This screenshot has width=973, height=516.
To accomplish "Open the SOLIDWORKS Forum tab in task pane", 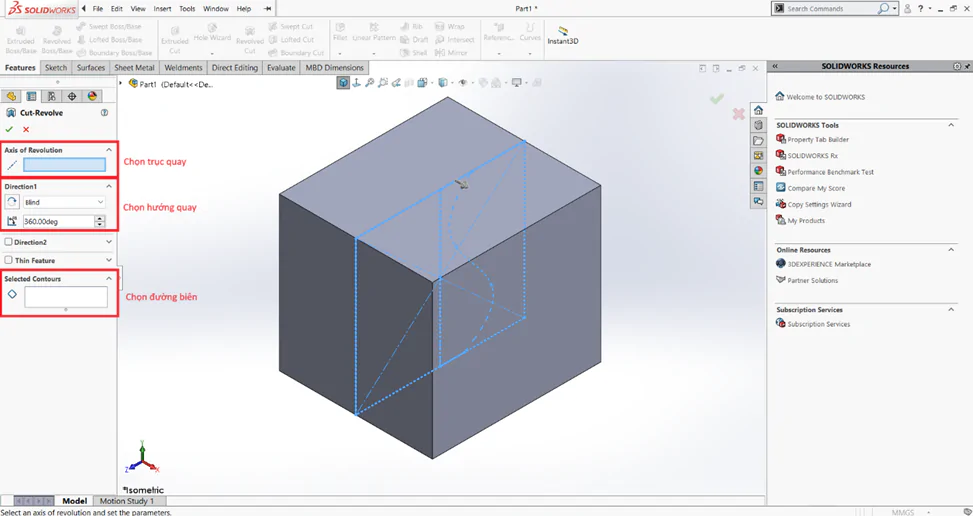I will tap(758, 201).
